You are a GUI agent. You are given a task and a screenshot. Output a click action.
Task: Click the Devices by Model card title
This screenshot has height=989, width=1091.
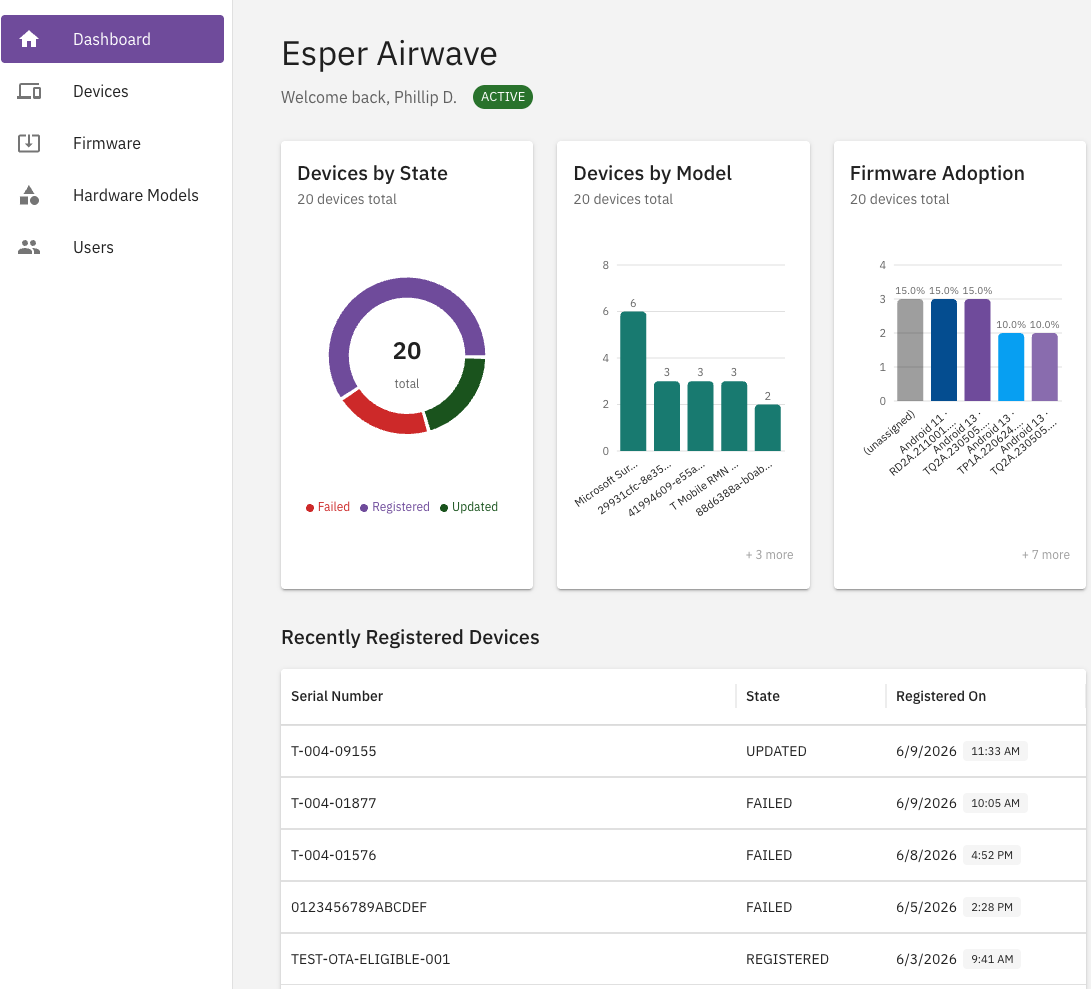point(653,173)
